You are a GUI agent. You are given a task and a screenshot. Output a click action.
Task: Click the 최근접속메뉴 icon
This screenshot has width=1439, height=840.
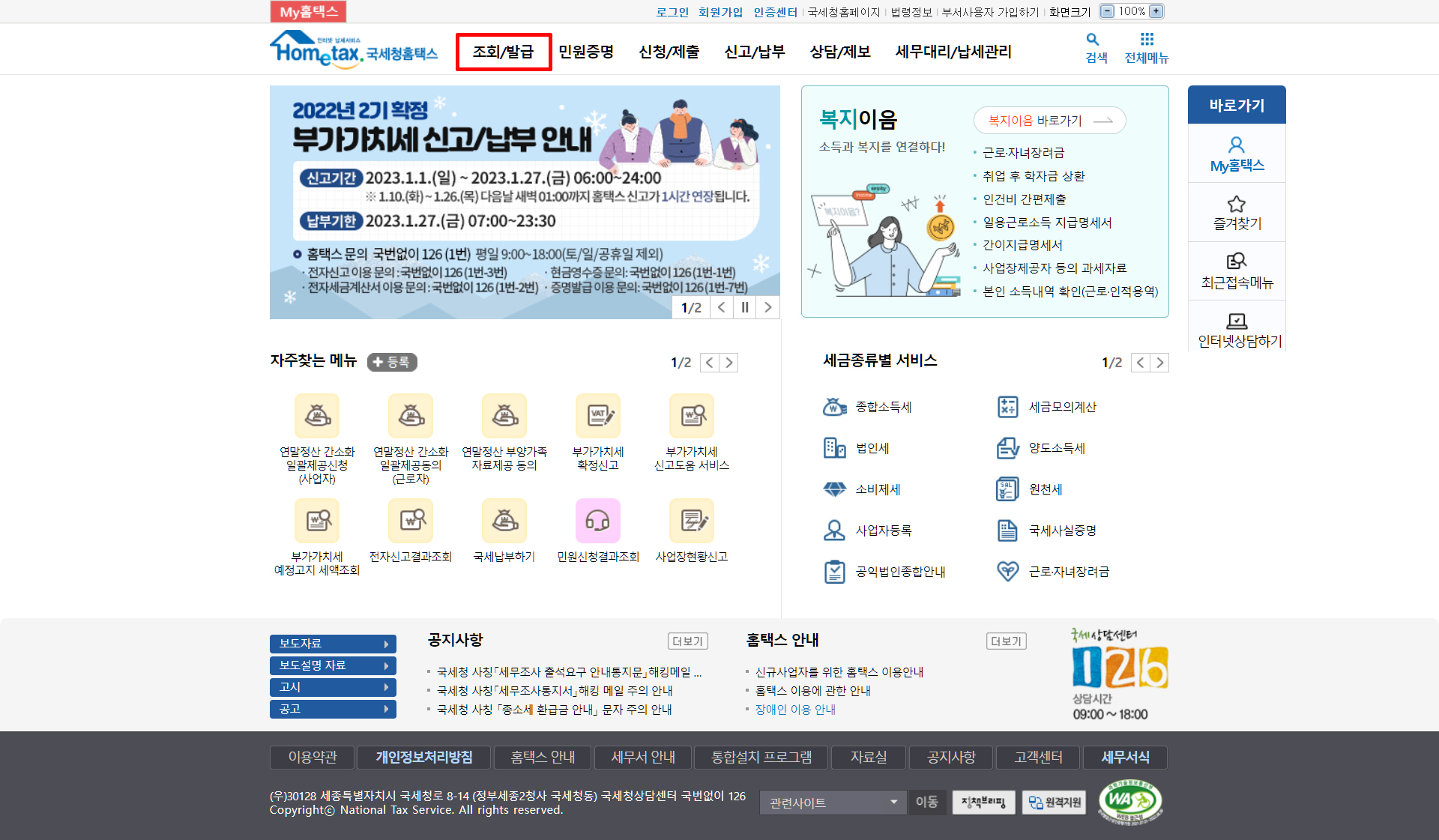point(1237,262)
